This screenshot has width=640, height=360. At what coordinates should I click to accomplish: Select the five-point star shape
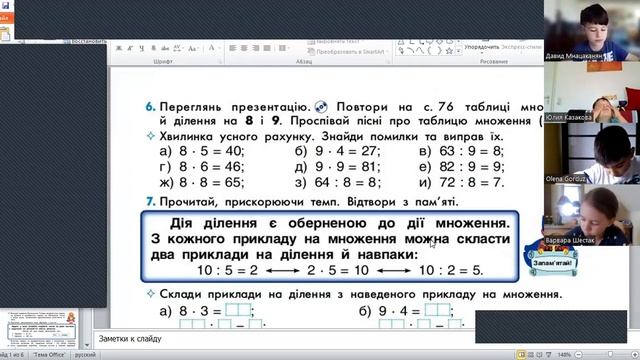[449, 51]
